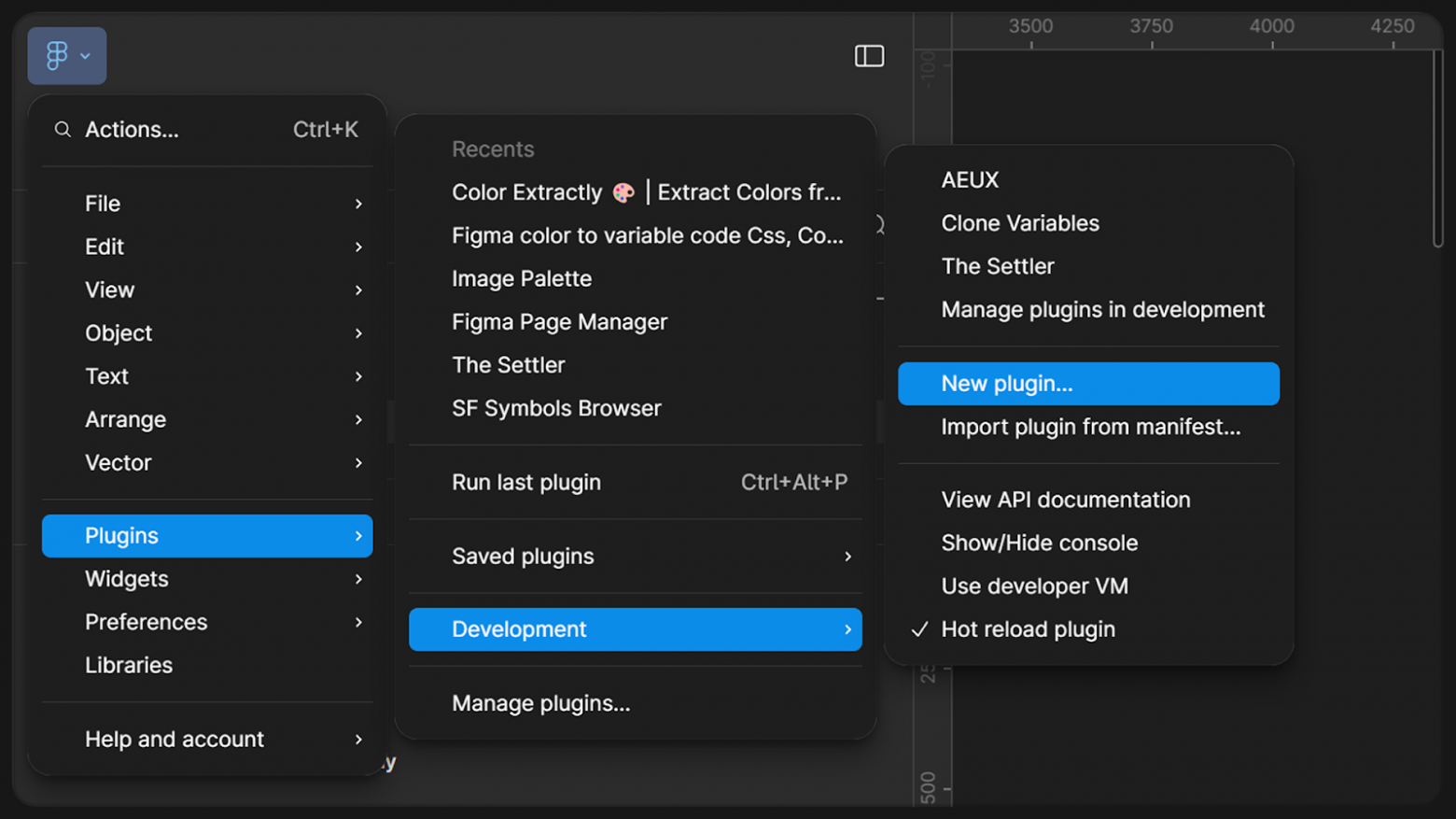Expand the Widgets submenu

[207, 579]
